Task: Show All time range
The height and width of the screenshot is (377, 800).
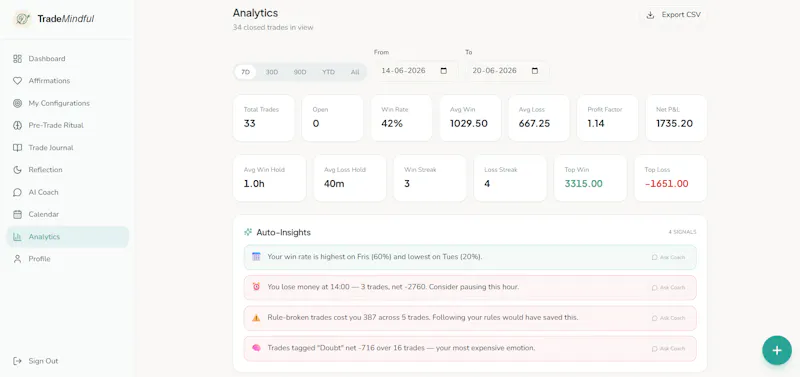Action: (355, 72)
